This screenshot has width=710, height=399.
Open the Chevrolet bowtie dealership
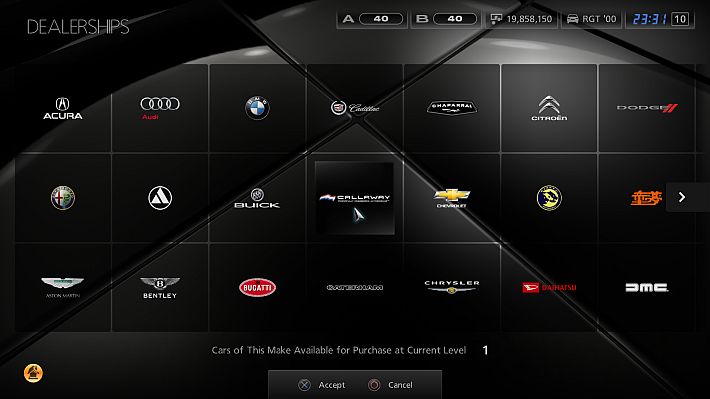coord(451,198)
